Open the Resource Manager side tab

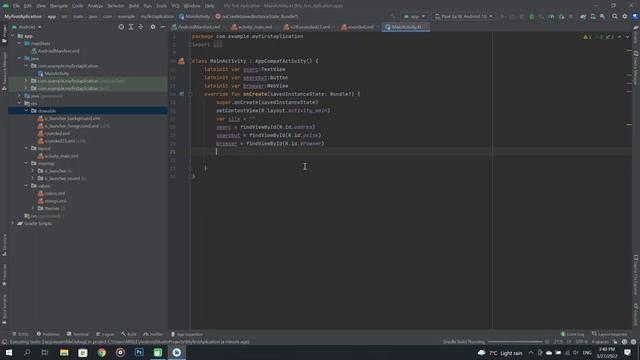(x=4, y=71)
